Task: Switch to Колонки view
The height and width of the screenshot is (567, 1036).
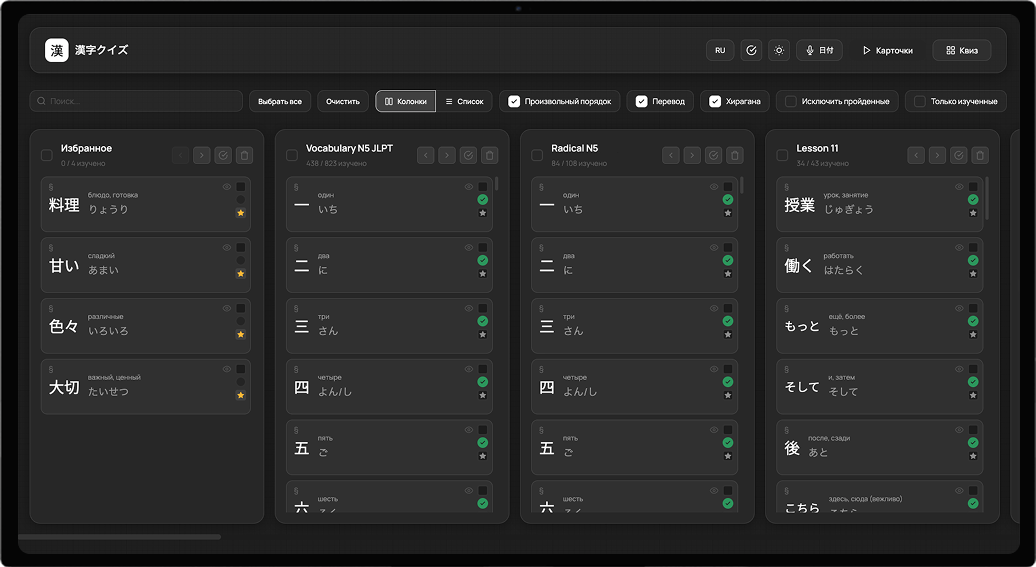Action: coord(405,101)
